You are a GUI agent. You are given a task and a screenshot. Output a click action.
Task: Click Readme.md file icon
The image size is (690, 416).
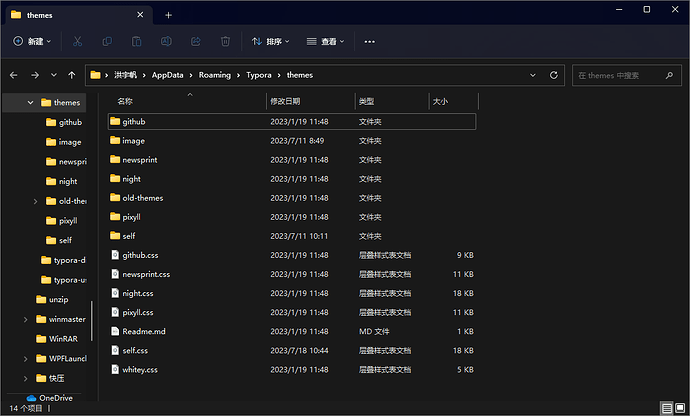[115, 331]
